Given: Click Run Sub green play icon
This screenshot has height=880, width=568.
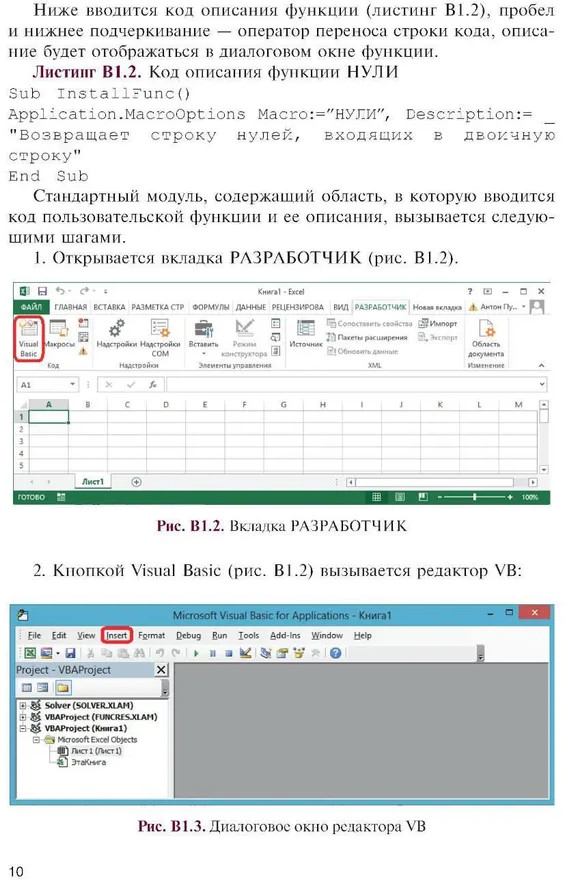Looking at the screenshot, I should [x=196, y=653].
